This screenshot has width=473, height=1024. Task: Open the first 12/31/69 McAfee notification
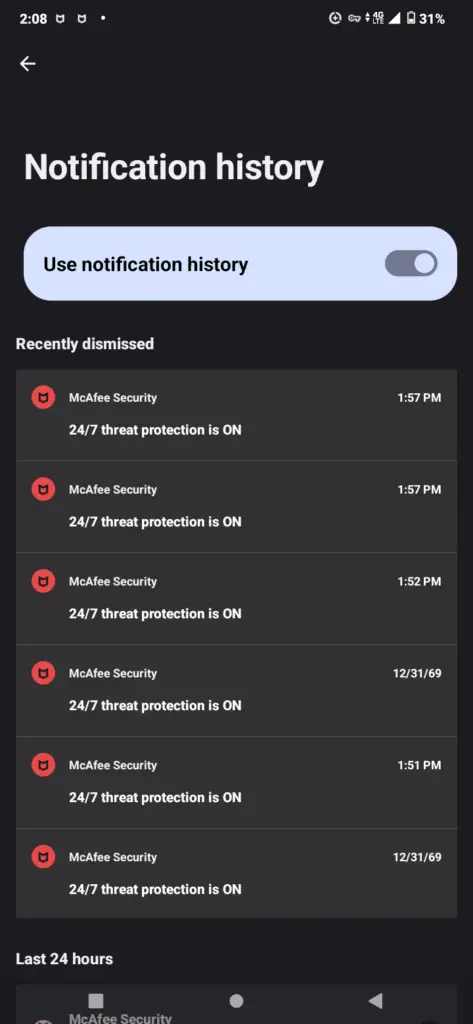coord(236,691)
